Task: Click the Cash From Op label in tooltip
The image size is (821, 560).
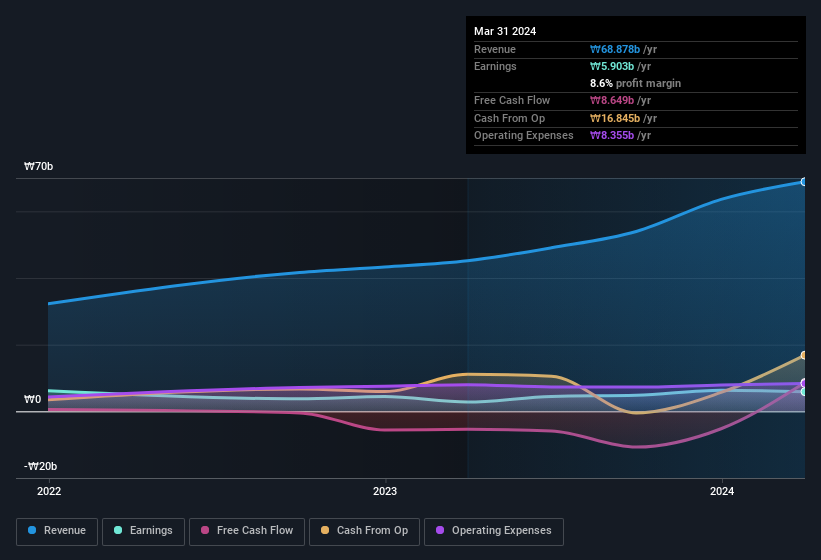Action: (509, 118)
